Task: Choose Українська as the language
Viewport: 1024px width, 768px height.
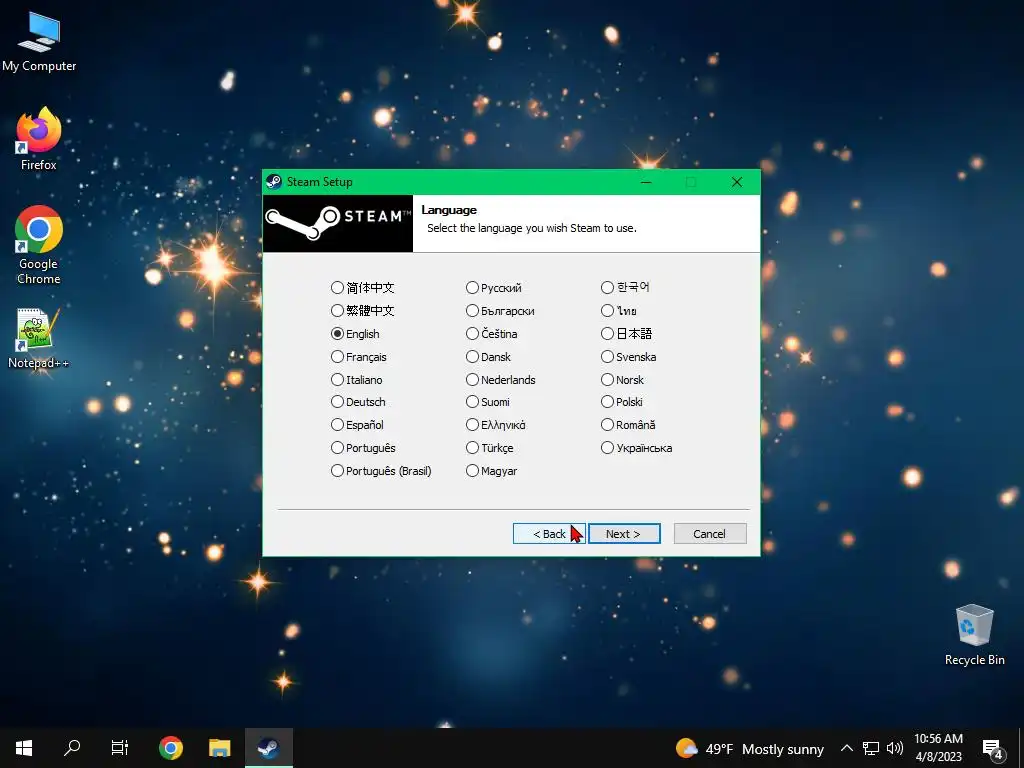Action: pyautogui.click(x=637, y=447)
